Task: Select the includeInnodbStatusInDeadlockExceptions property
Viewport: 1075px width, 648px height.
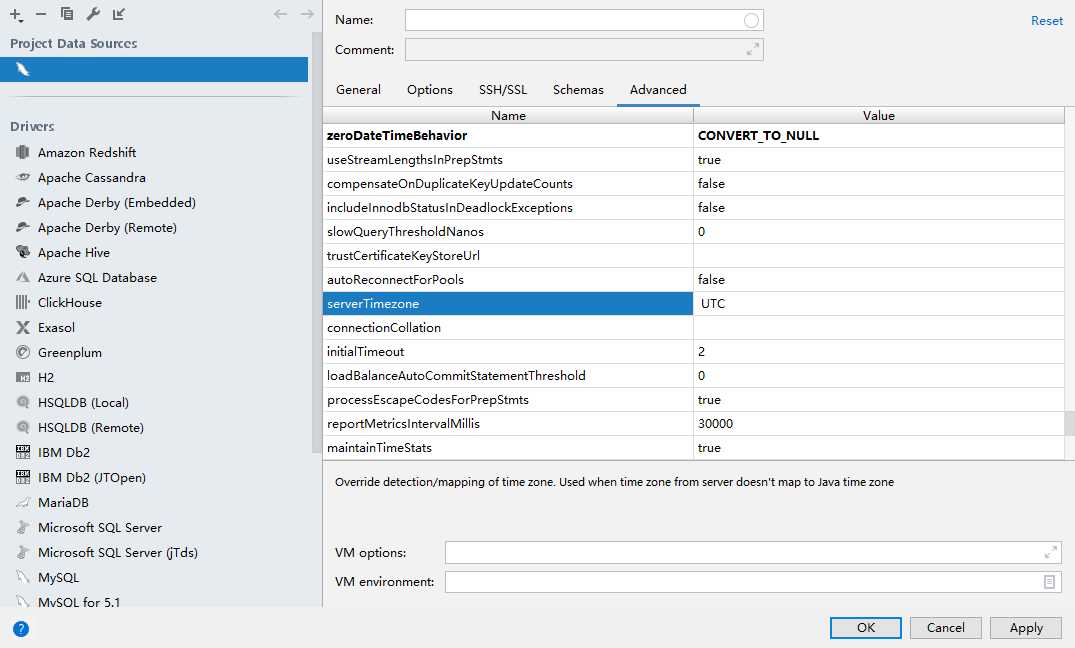Action: 508,208
